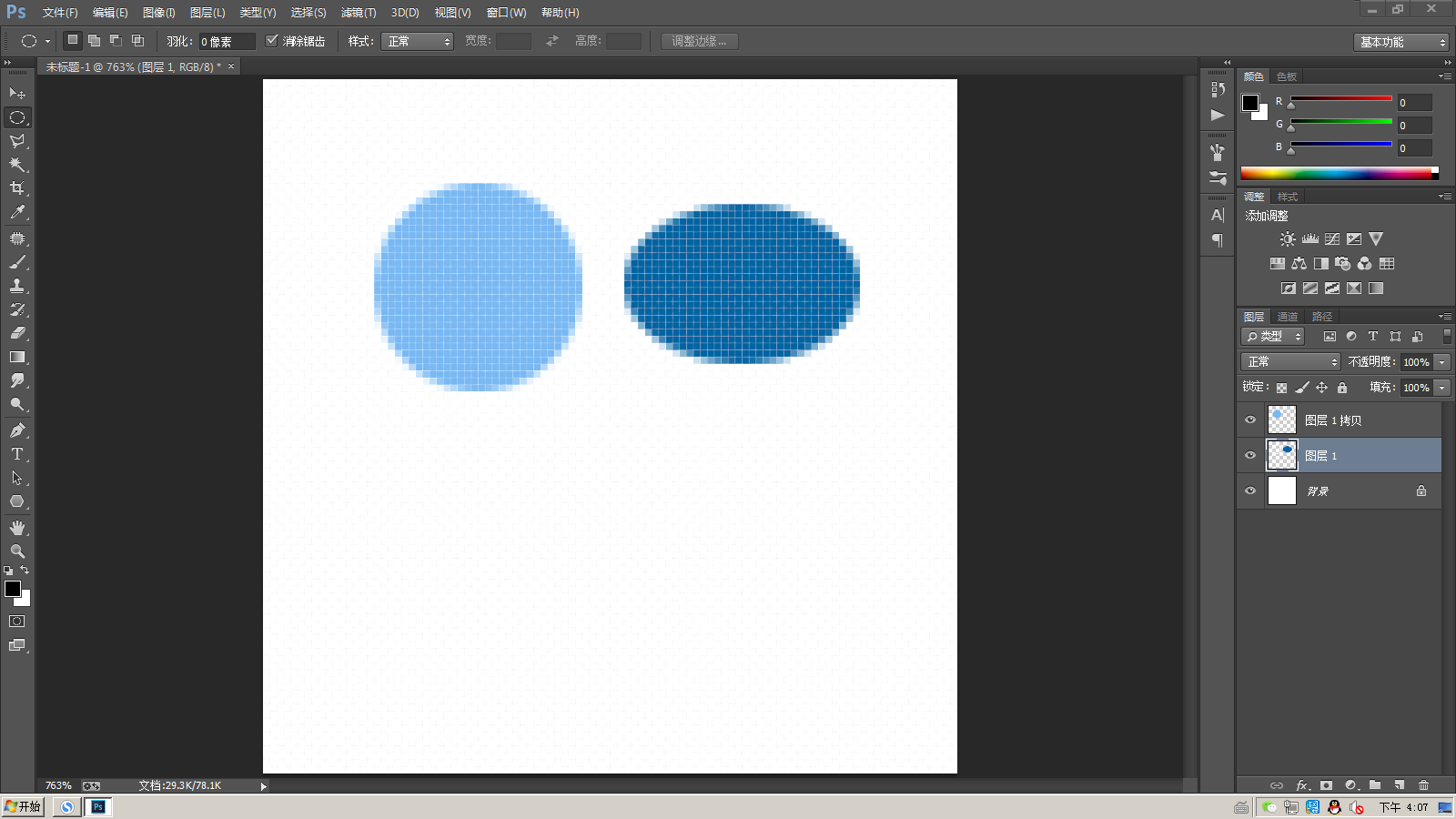Hide the 图层 1 layer
This screenshot has height=819, width=1456.
tap(1250, 455)
